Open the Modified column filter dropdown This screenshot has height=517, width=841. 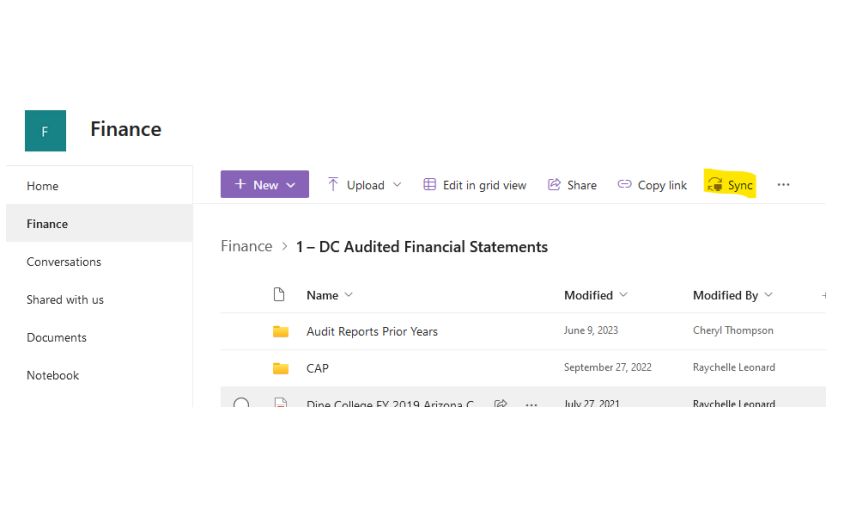tap(624, 295)
